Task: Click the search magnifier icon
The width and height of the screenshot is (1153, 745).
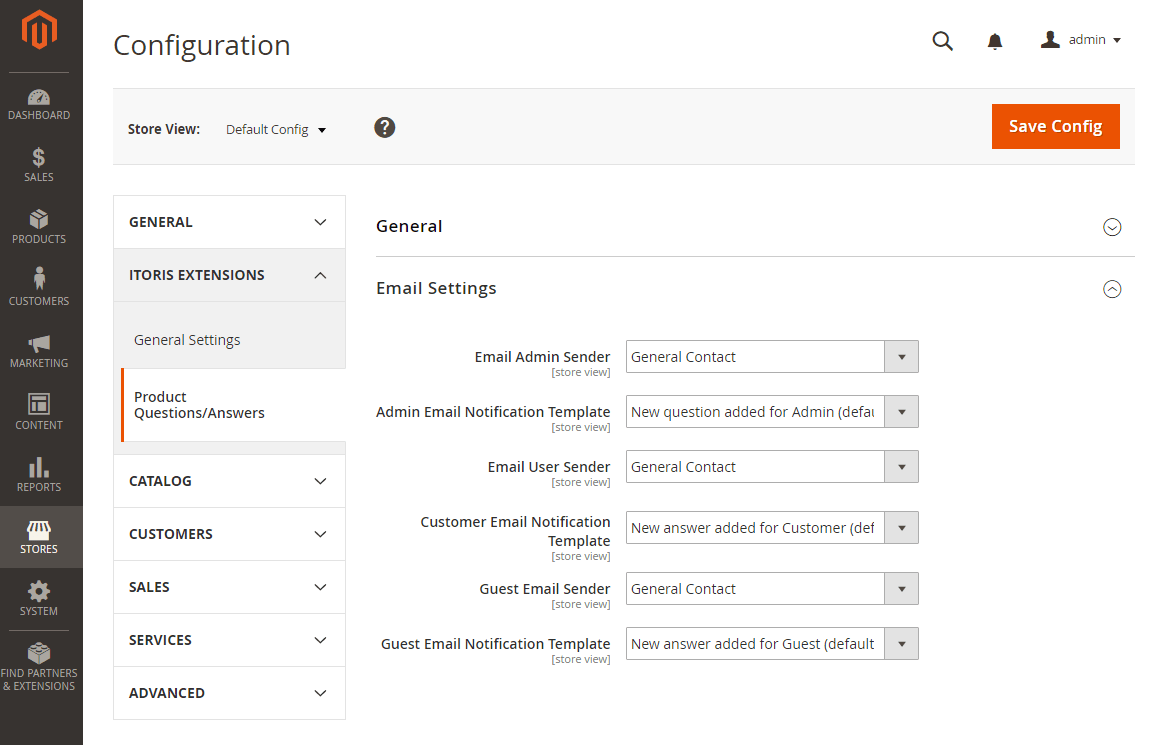Action: point(942,41)
